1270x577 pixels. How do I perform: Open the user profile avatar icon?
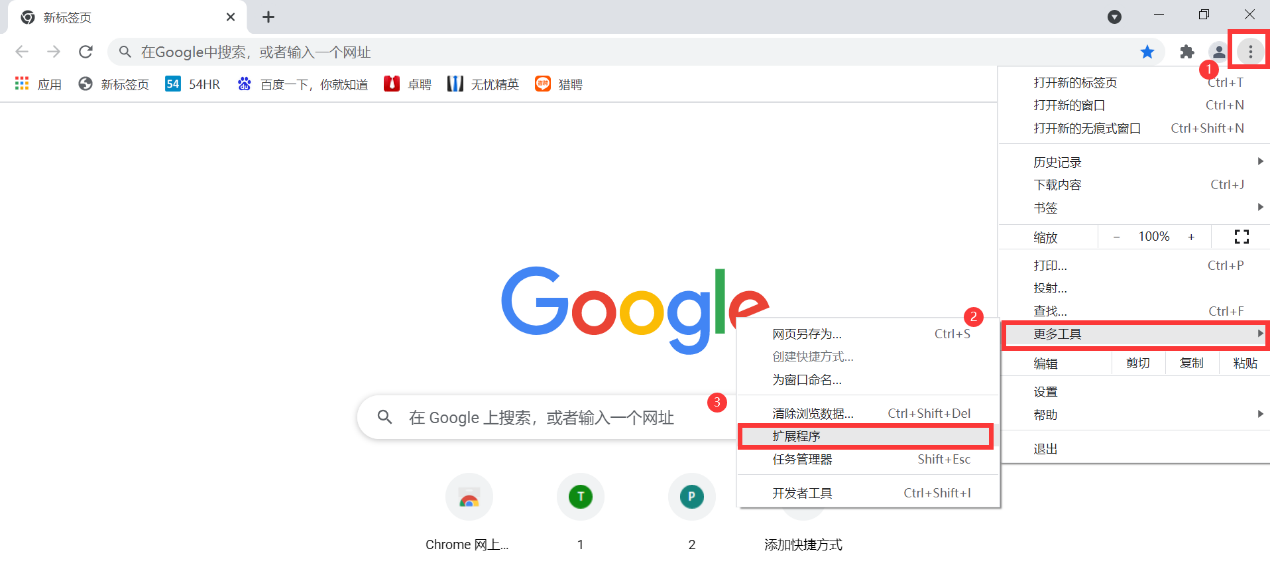(1218, 51)
